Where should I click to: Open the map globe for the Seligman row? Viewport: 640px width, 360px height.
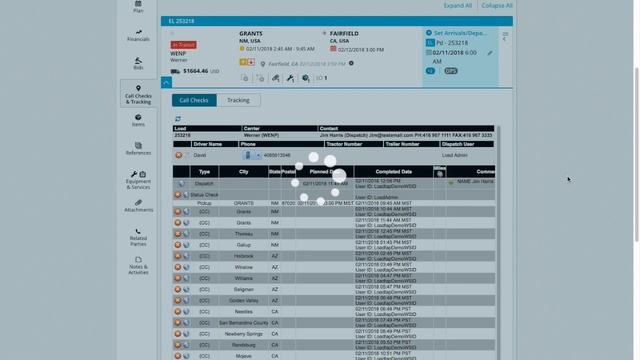186,289
